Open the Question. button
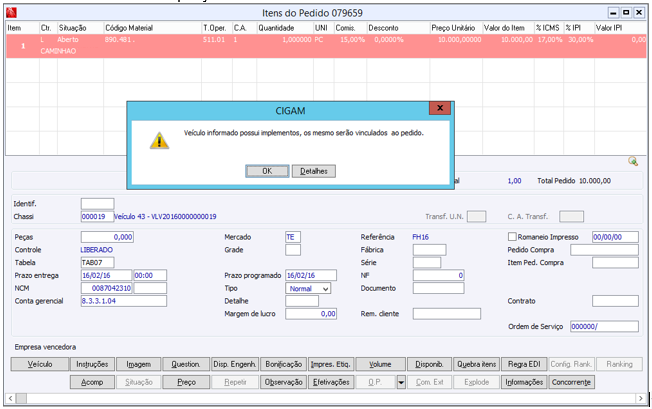The height and width of the screenshot is (409, 652). [x=185, y=365]
